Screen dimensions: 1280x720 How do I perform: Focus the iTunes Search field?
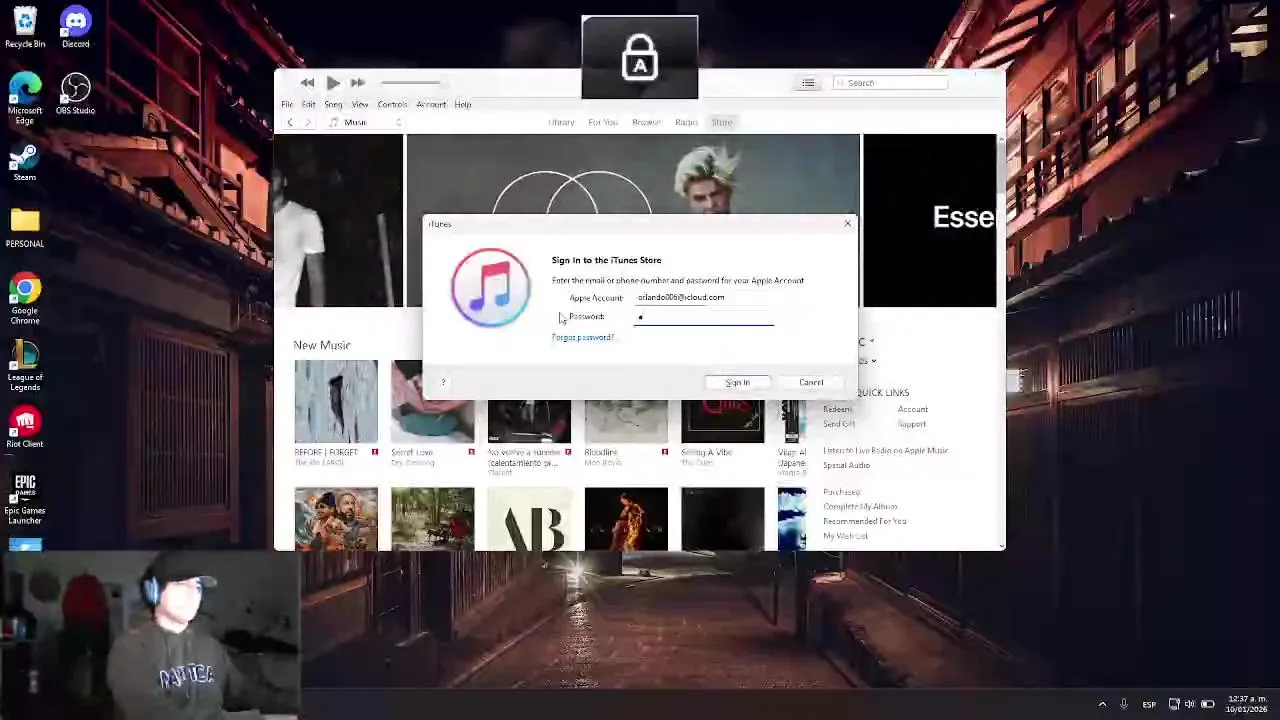pos(890,83)
